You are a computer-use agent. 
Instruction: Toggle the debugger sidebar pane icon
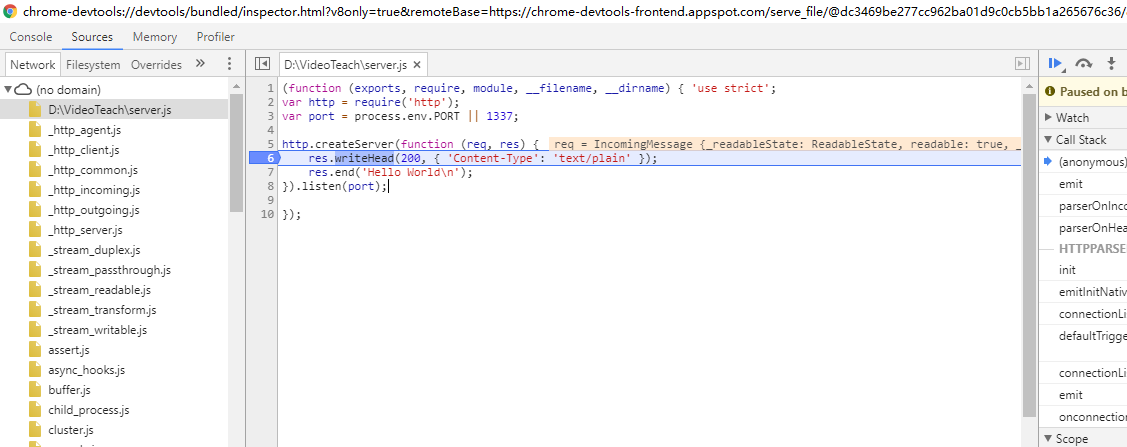pyautogui.click(x=1022, y=64)
